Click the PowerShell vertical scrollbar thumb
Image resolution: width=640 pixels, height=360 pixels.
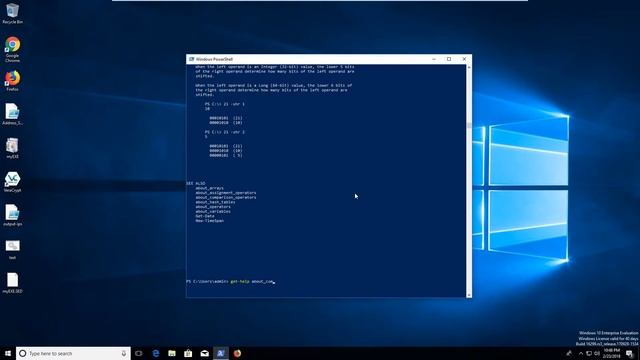pos(469,125)
